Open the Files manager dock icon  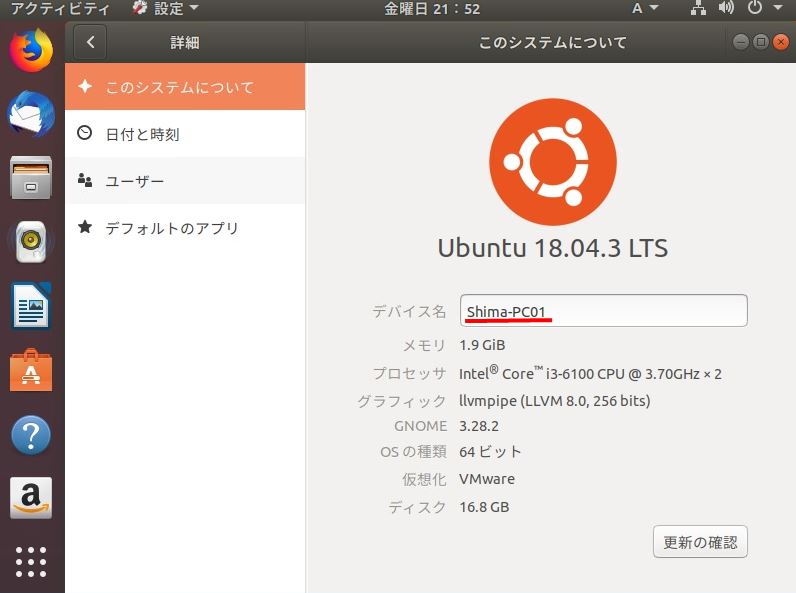pyautogui.click(x=31, y=177)
